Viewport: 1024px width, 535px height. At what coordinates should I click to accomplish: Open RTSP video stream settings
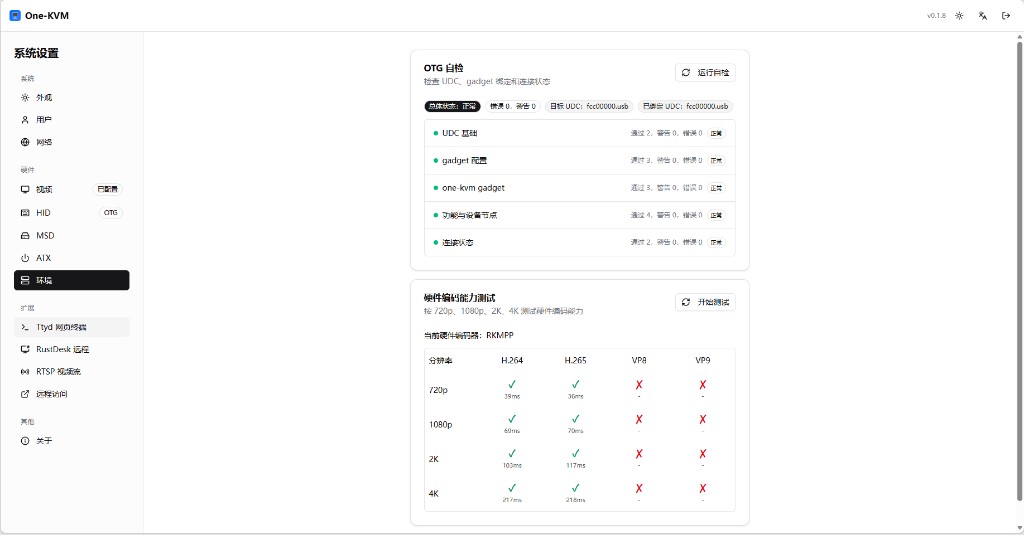click(x=58, y=372)
